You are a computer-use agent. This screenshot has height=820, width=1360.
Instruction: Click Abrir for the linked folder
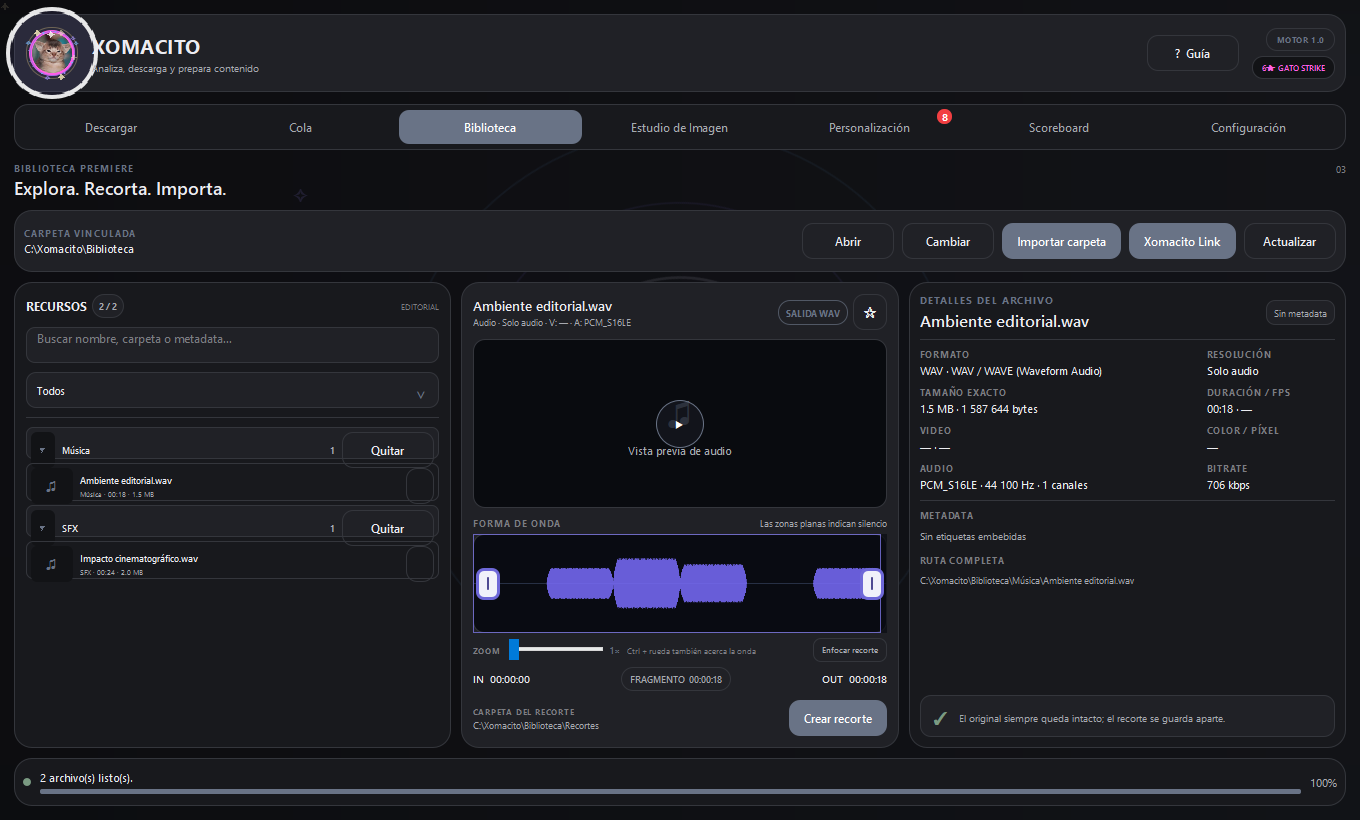848,241
